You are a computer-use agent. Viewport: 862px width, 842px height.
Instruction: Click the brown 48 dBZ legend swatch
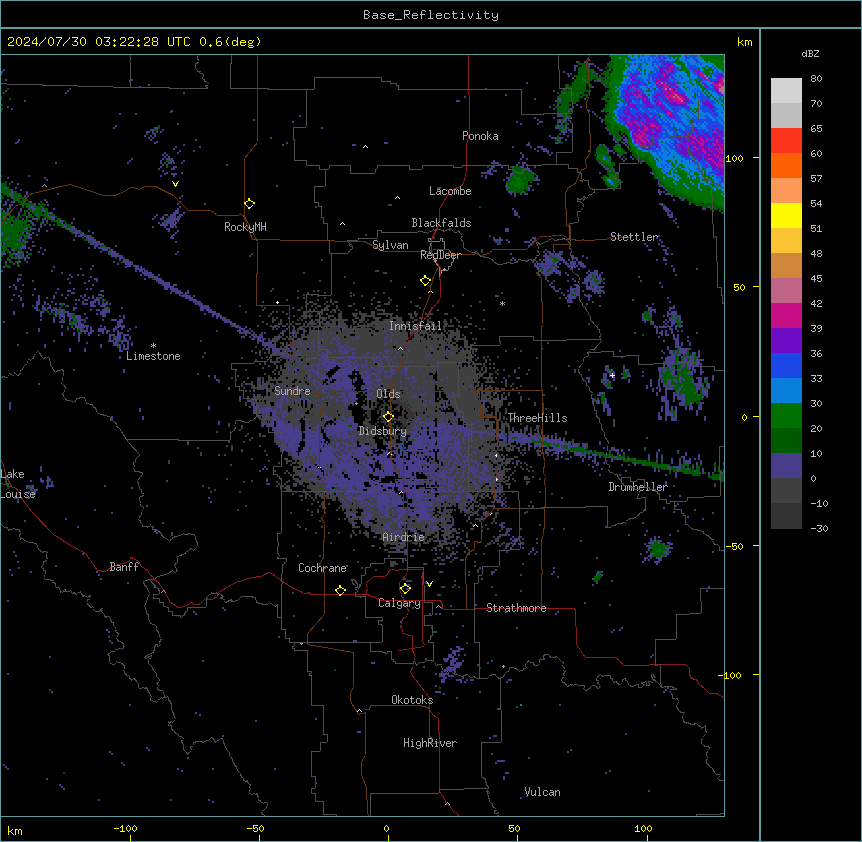tap(786, 265)
